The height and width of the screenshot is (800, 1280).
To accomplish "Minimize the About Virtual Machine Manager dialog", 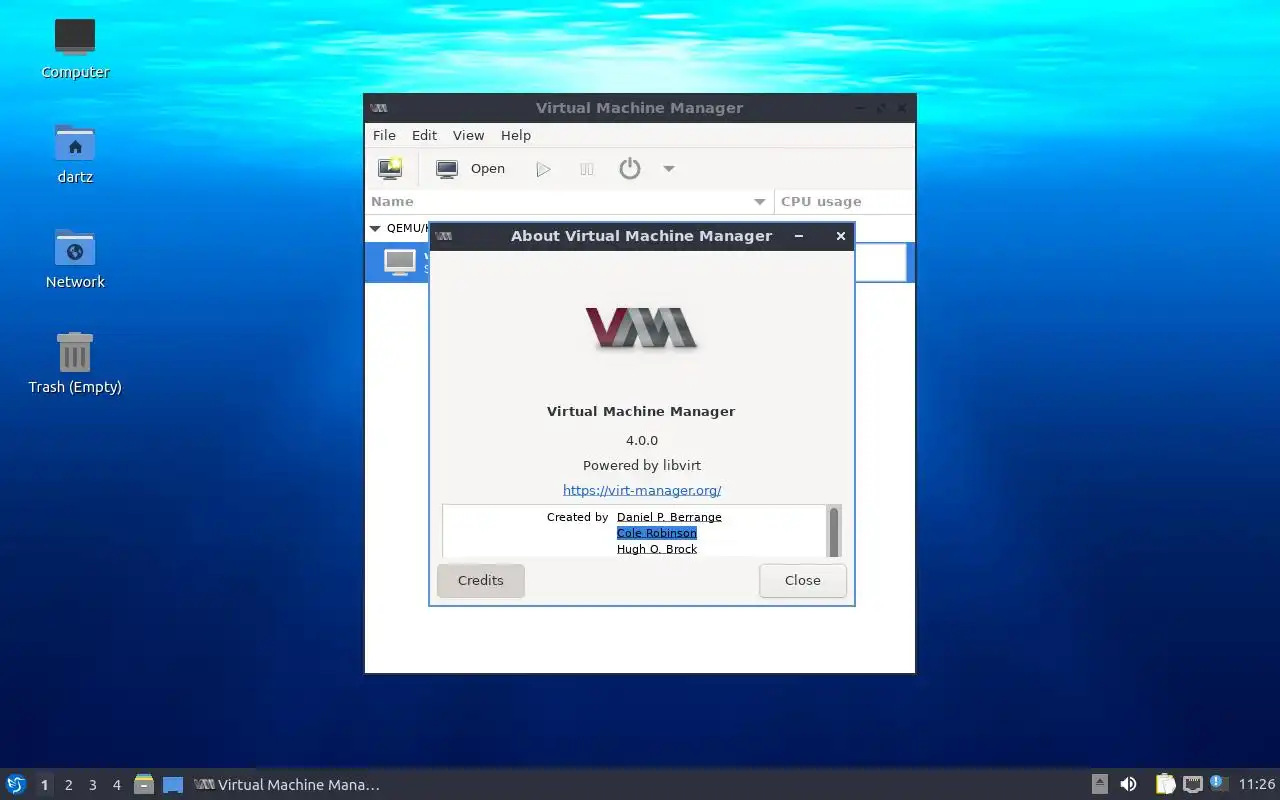I will [799, 236].
